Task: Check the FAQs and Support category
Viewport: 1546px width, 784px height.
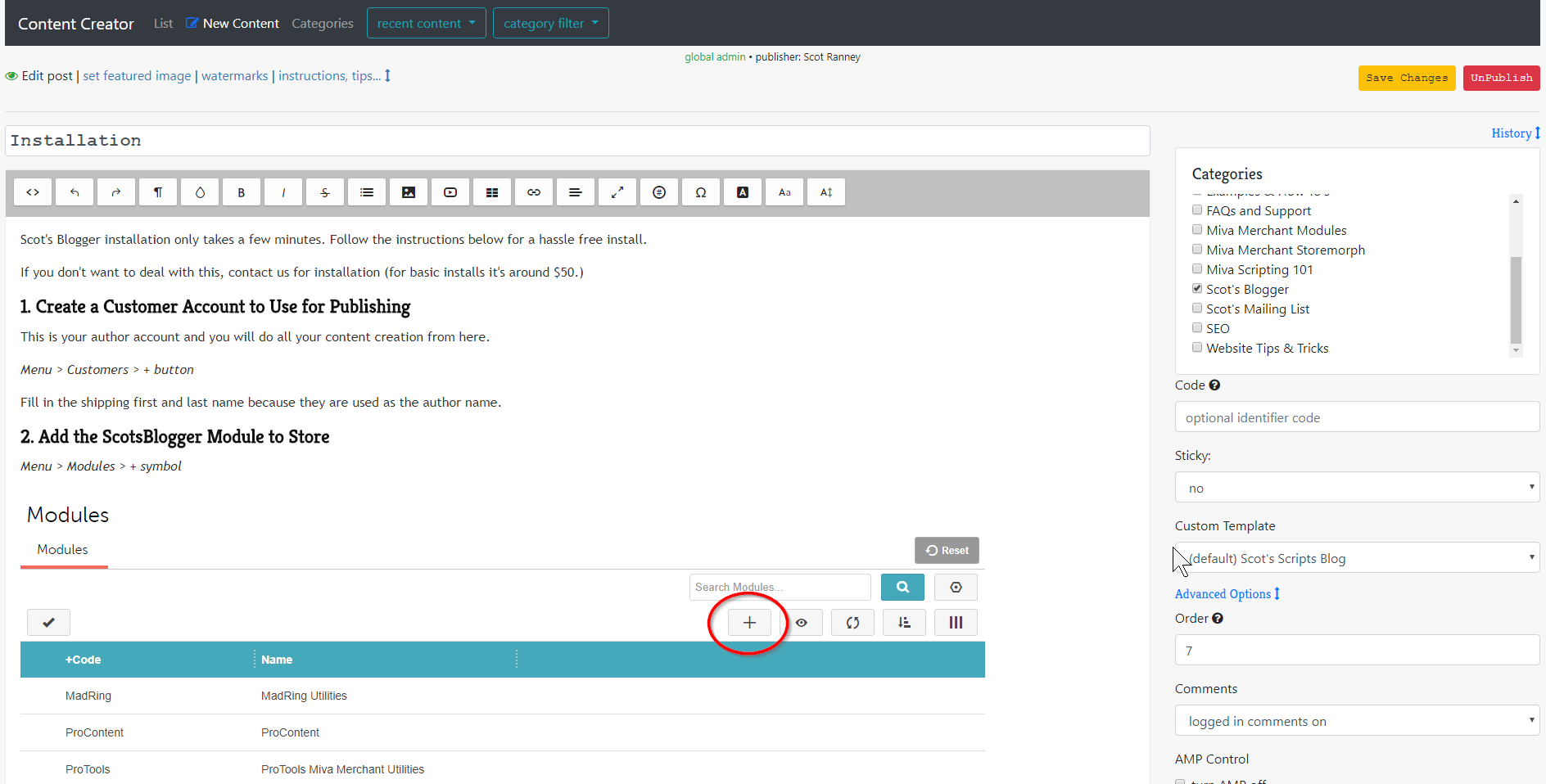Action: coord(1197,210)
